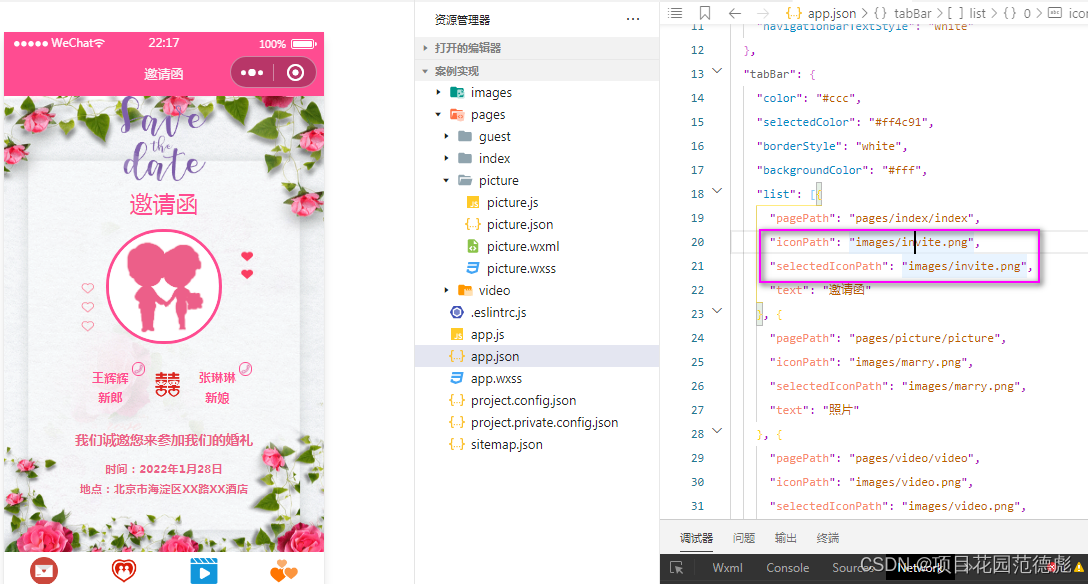1088x584 pixels.
Task: Switch to the Console tab in the debugger
Action: [787, 567]
